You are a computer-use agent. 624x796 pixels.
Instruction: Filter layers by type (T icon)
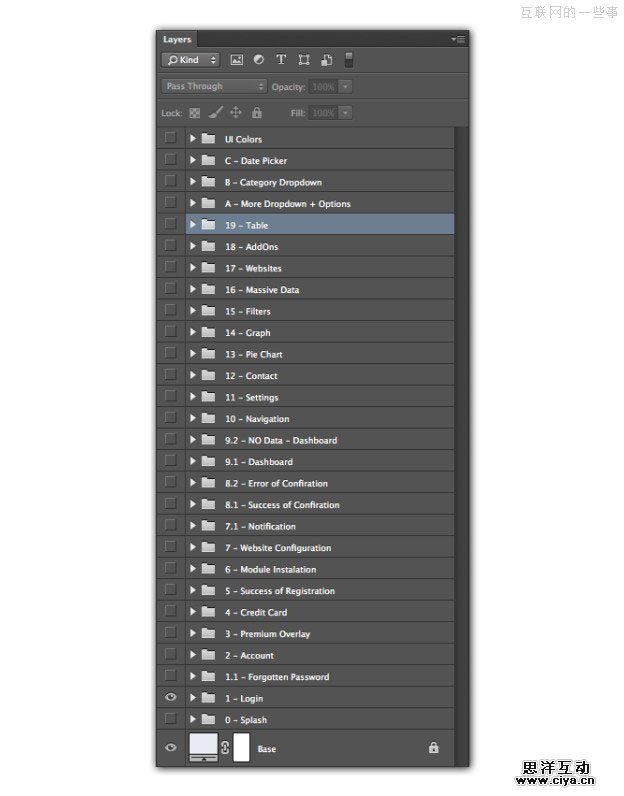coord(281,60)
